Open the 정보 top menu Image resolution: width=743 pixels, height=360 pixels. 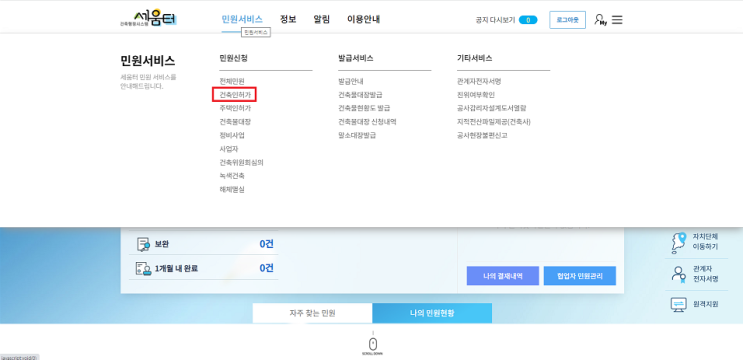[x=288, y=19]
